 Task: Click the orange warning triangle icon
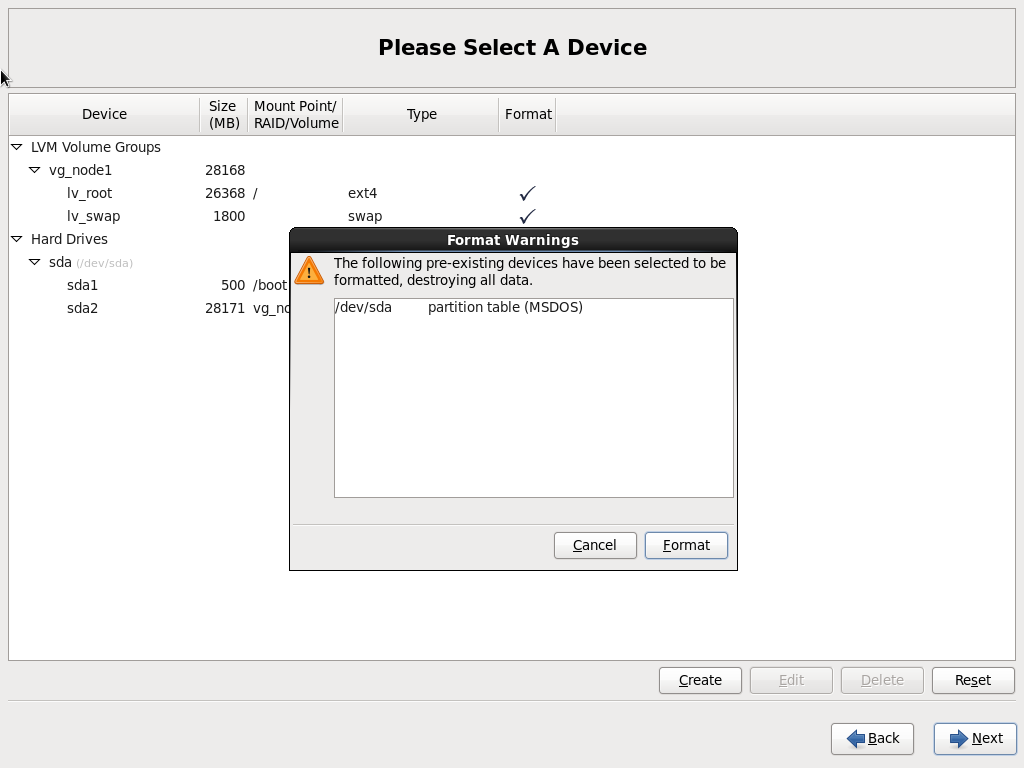tap(309, 270)
